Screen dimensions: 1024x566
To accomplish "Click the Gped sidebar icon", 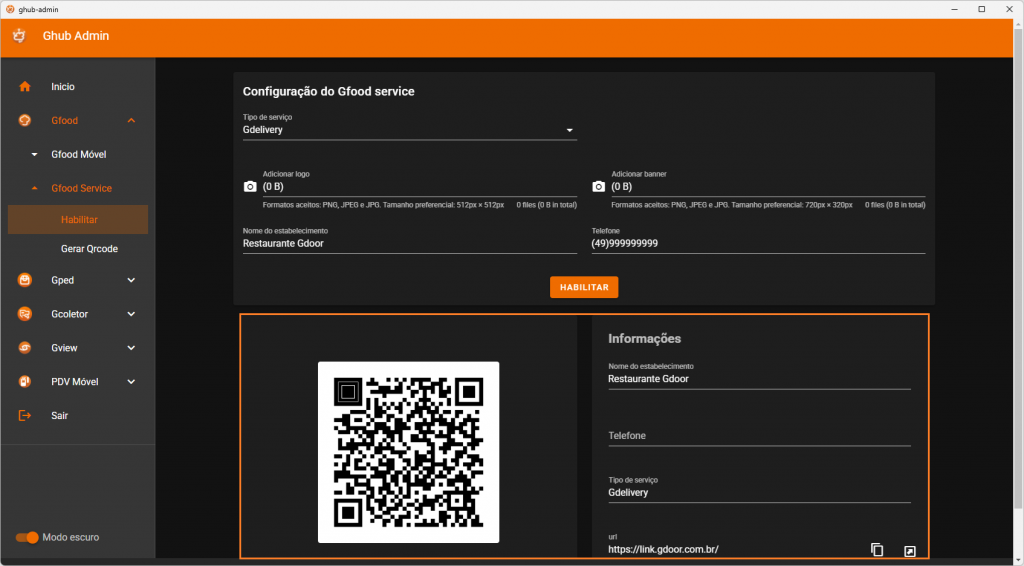I will coord(25,280).
